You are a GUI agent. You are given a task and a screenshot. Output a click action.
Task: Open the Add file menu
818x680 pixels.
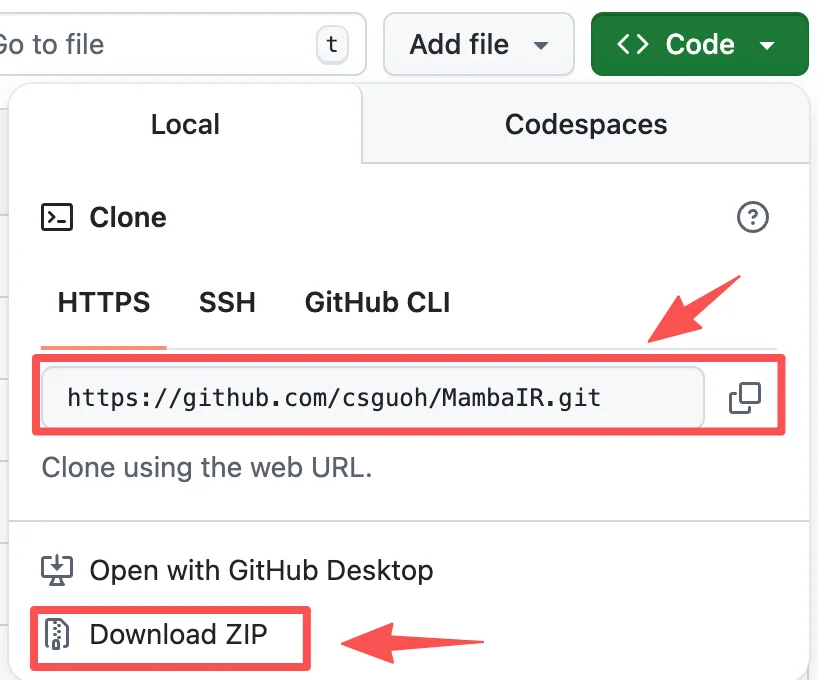(x=479, y=44)
